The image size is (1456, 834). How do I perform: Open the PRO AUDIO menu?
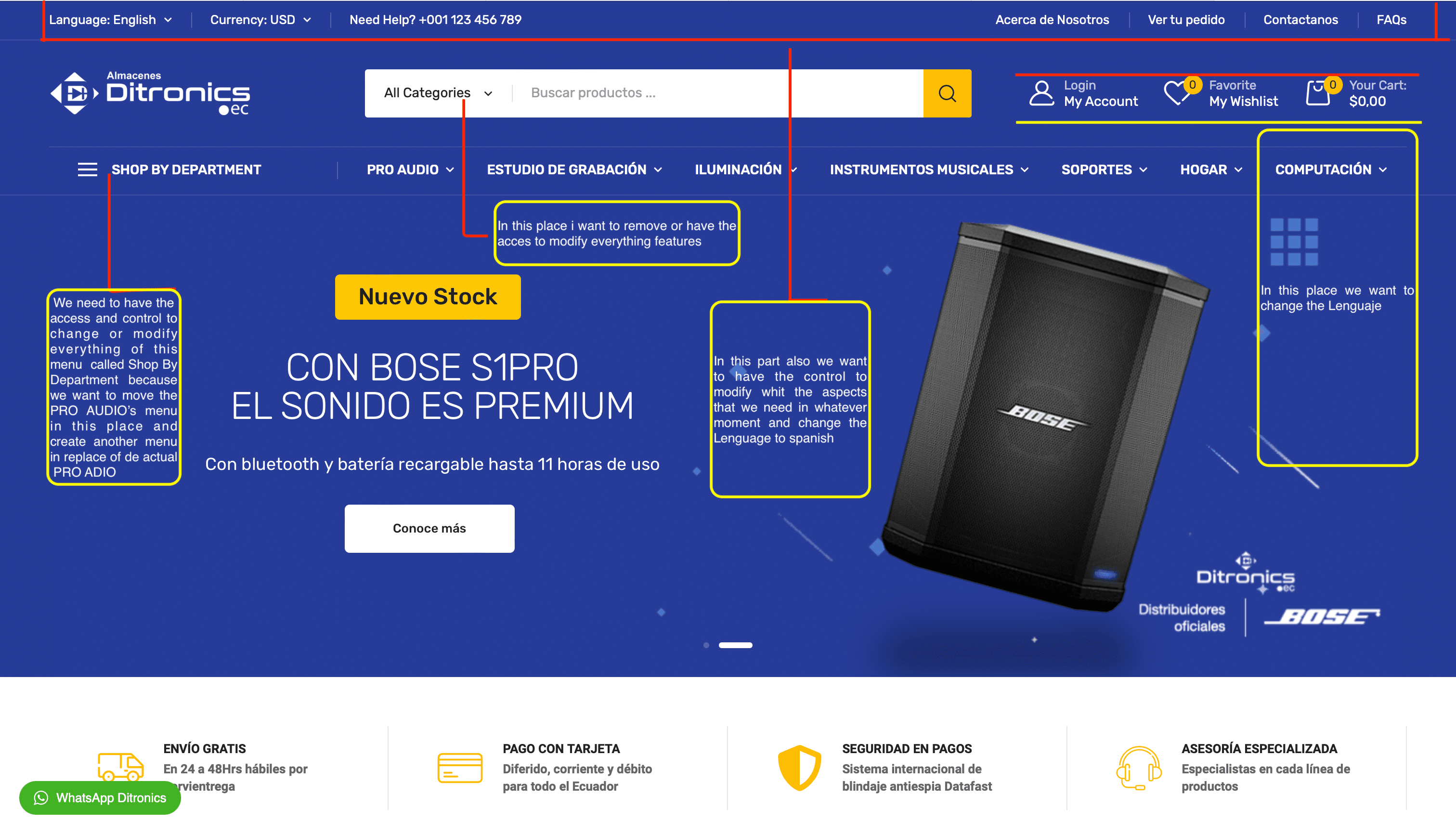pyautogui.click(x=411, y=169)
